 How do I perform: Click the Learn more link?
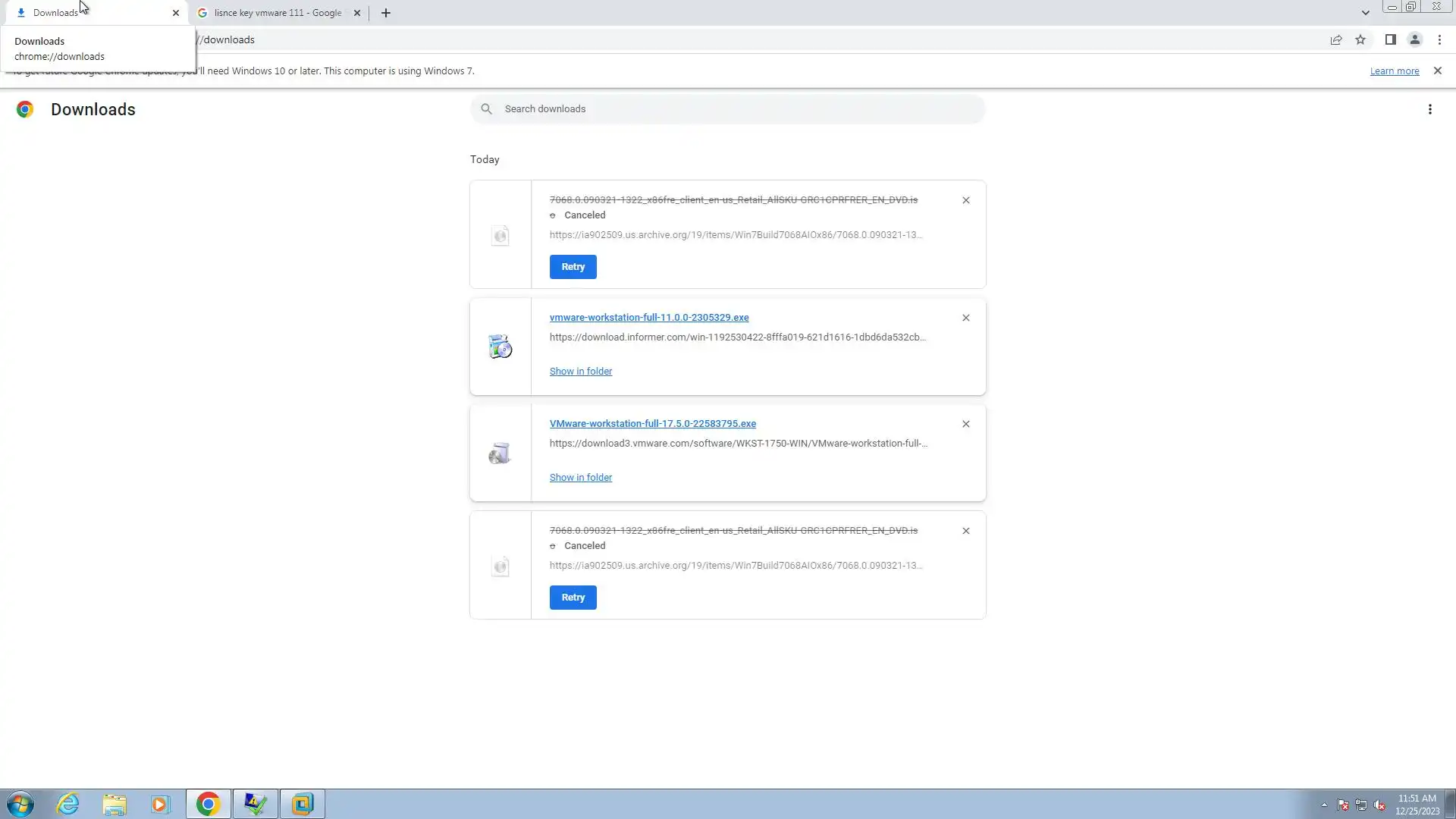pyautogui.click(x=1394, y=71)
